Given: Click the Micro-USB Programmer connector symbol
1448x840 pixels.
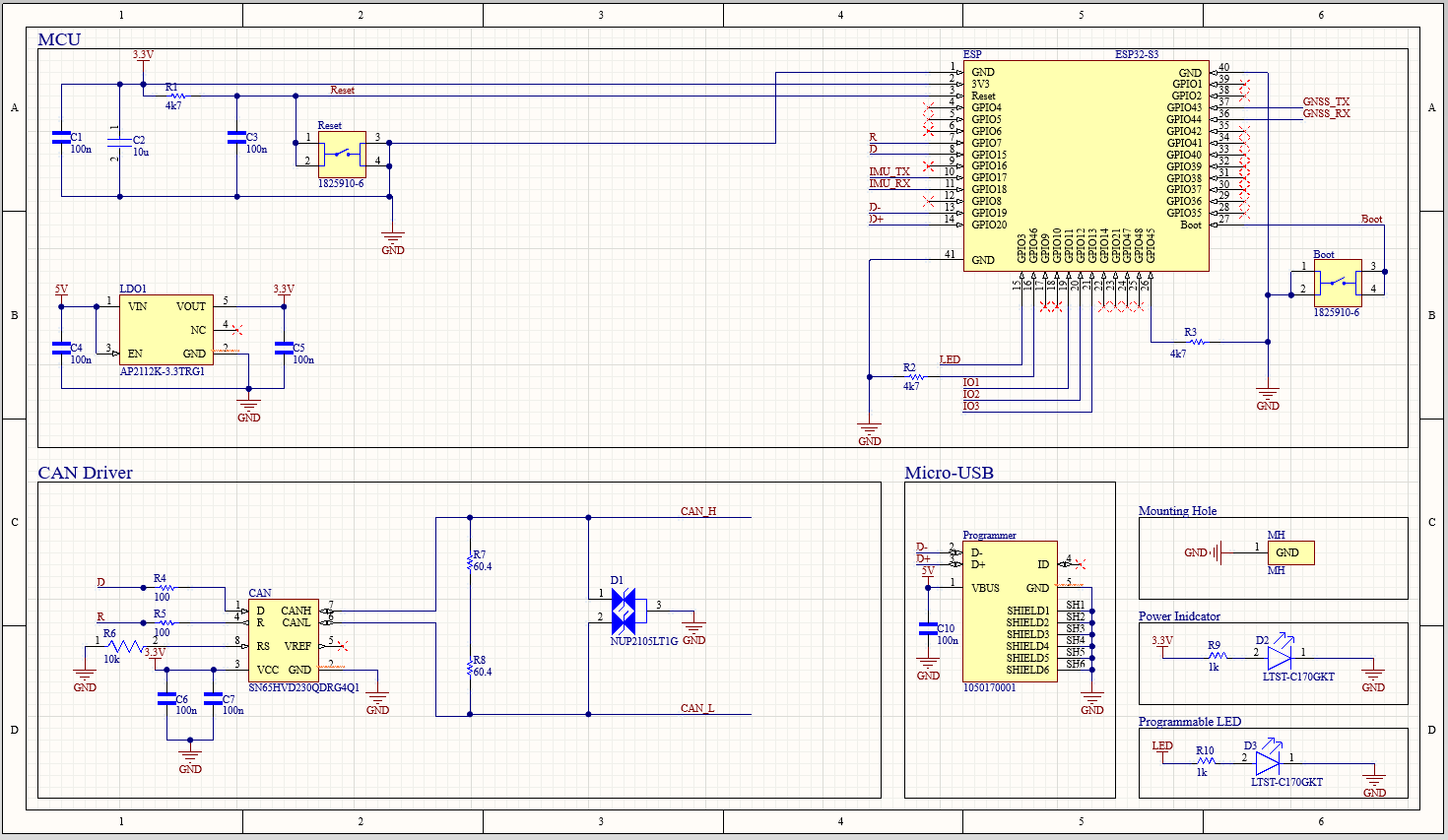Looking at the screenshot, I should point(1010,611).
